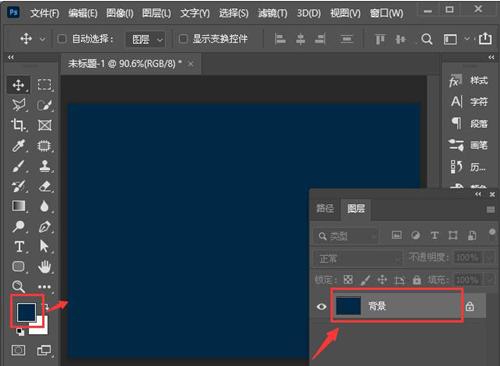Toggle Quick Mask mode icon
Screen dimensions: 500x366
(x=18, y=350)
